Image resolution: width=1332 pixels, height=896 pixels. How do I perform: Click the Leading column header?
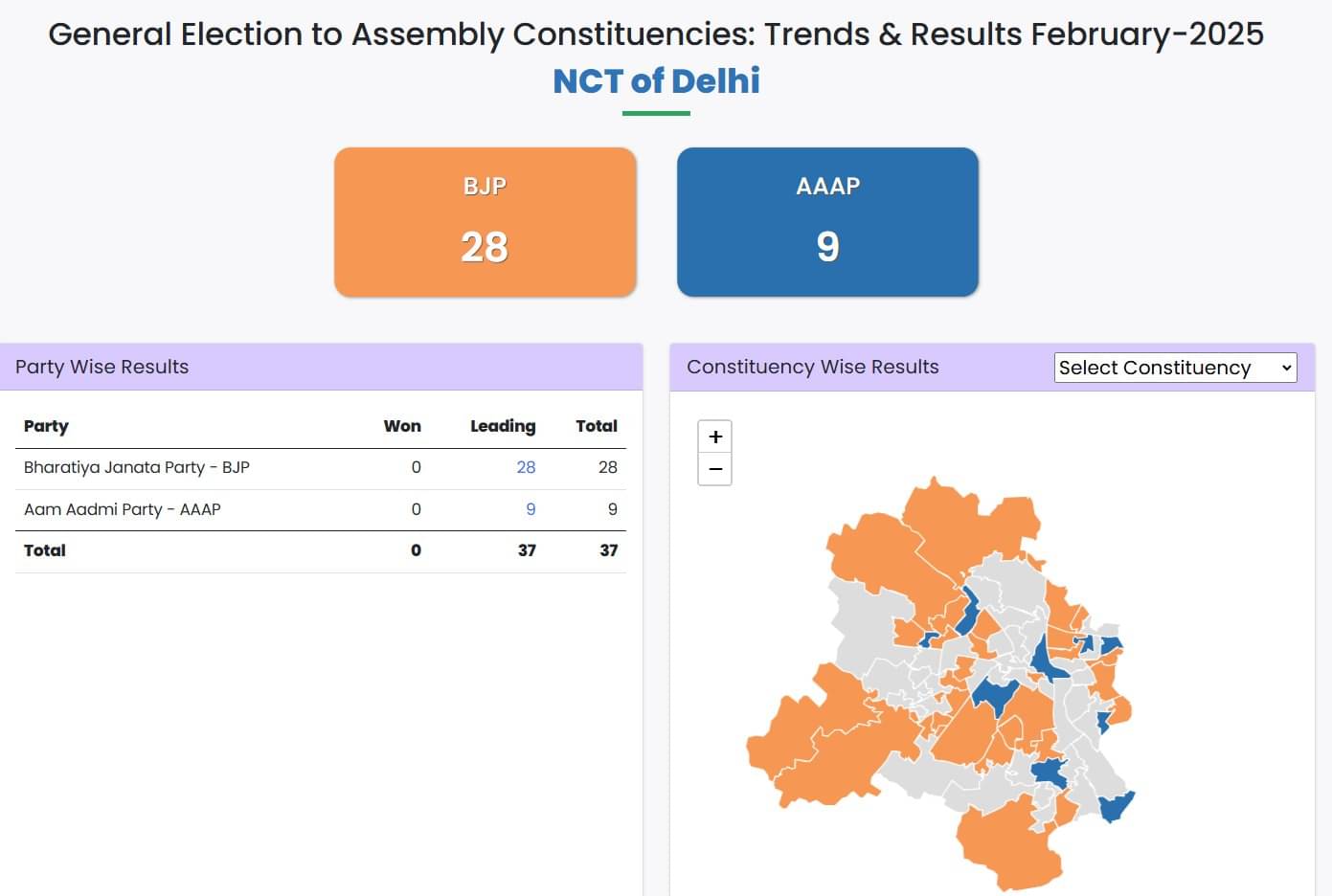point(502,426)
